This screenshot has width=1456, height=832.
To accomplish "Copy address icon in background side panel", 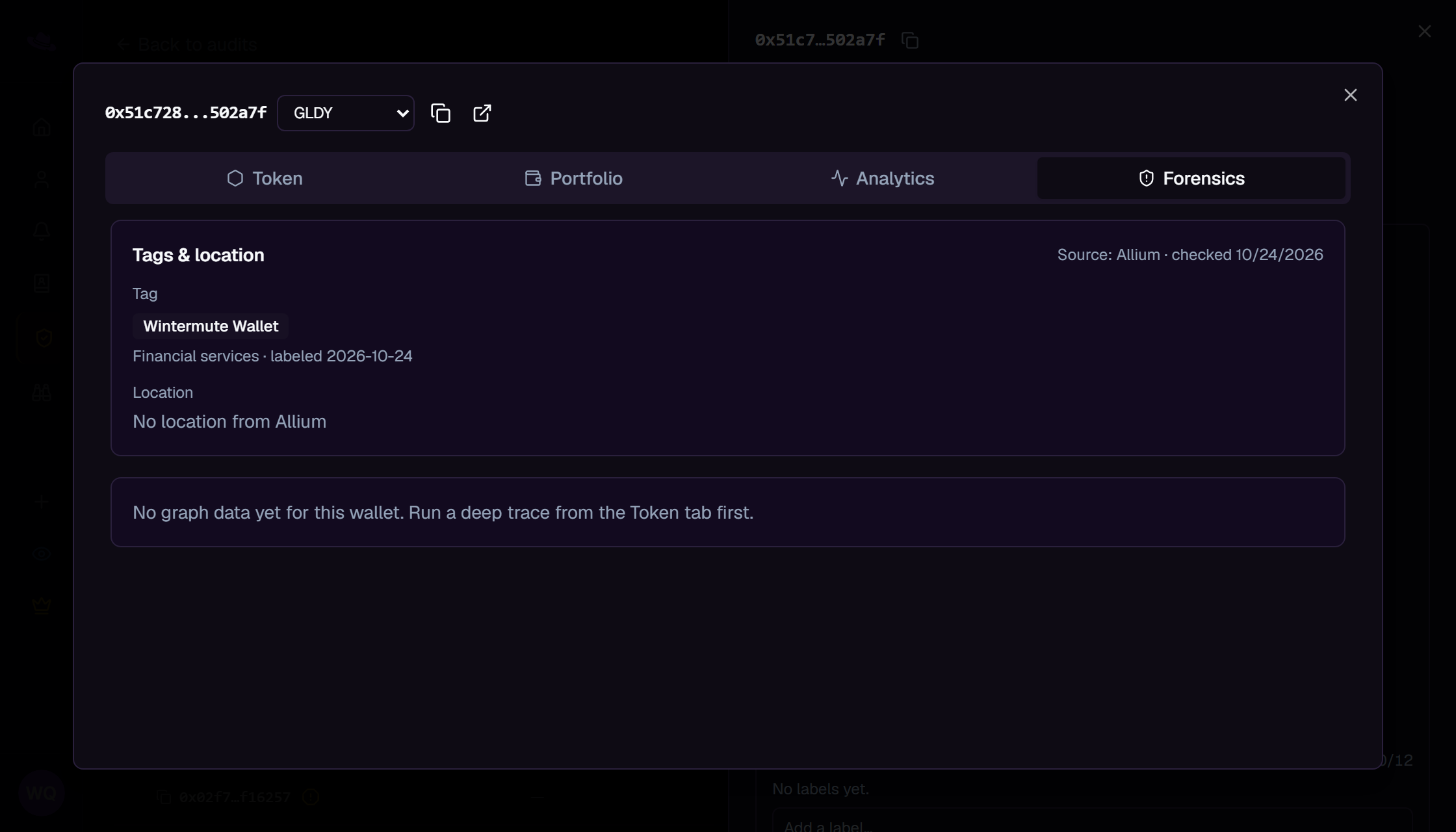I will pos(910,40).
